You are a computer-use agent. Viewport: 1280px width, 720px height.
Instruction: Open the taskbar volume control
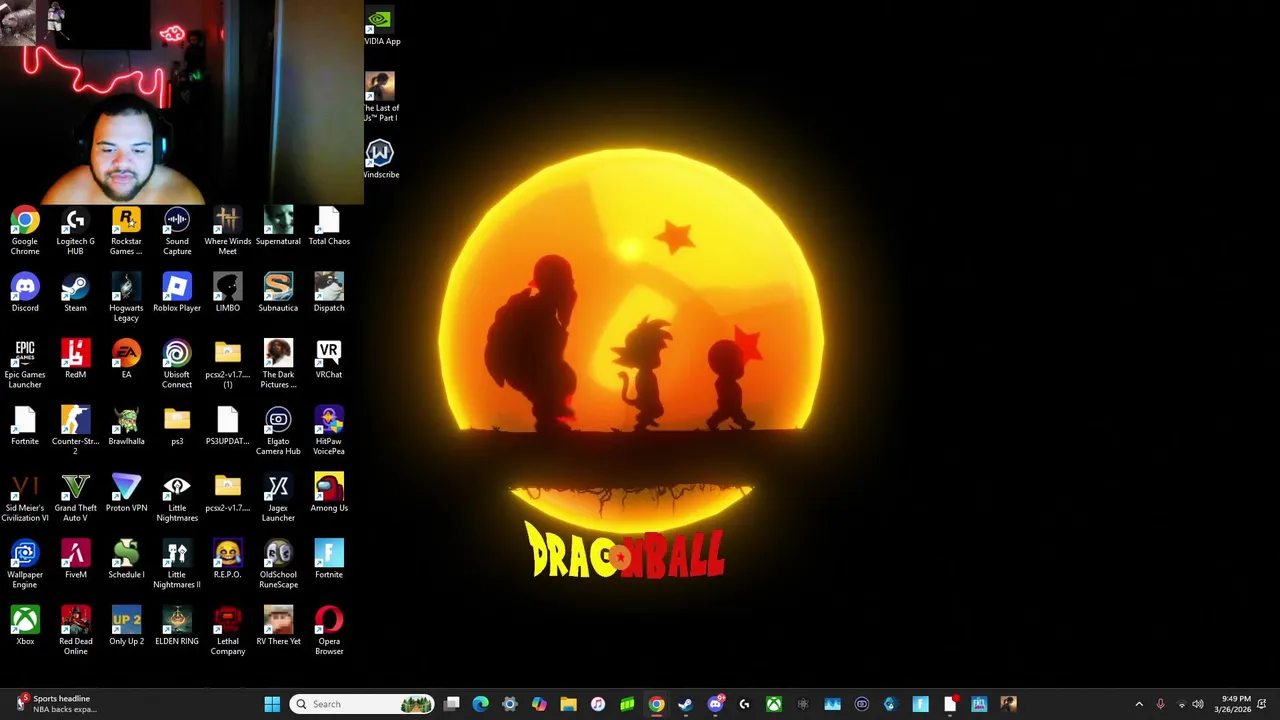coord(1198,704)
